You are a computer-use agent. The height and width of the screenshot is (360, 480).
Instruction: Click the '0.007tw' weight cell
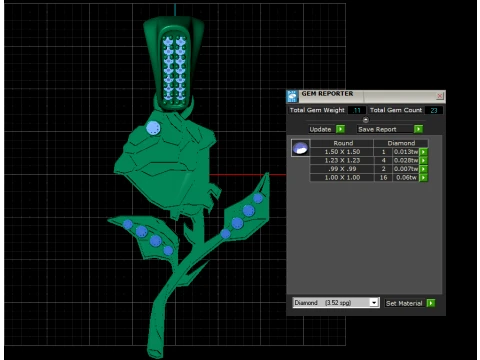pos(405,169)
